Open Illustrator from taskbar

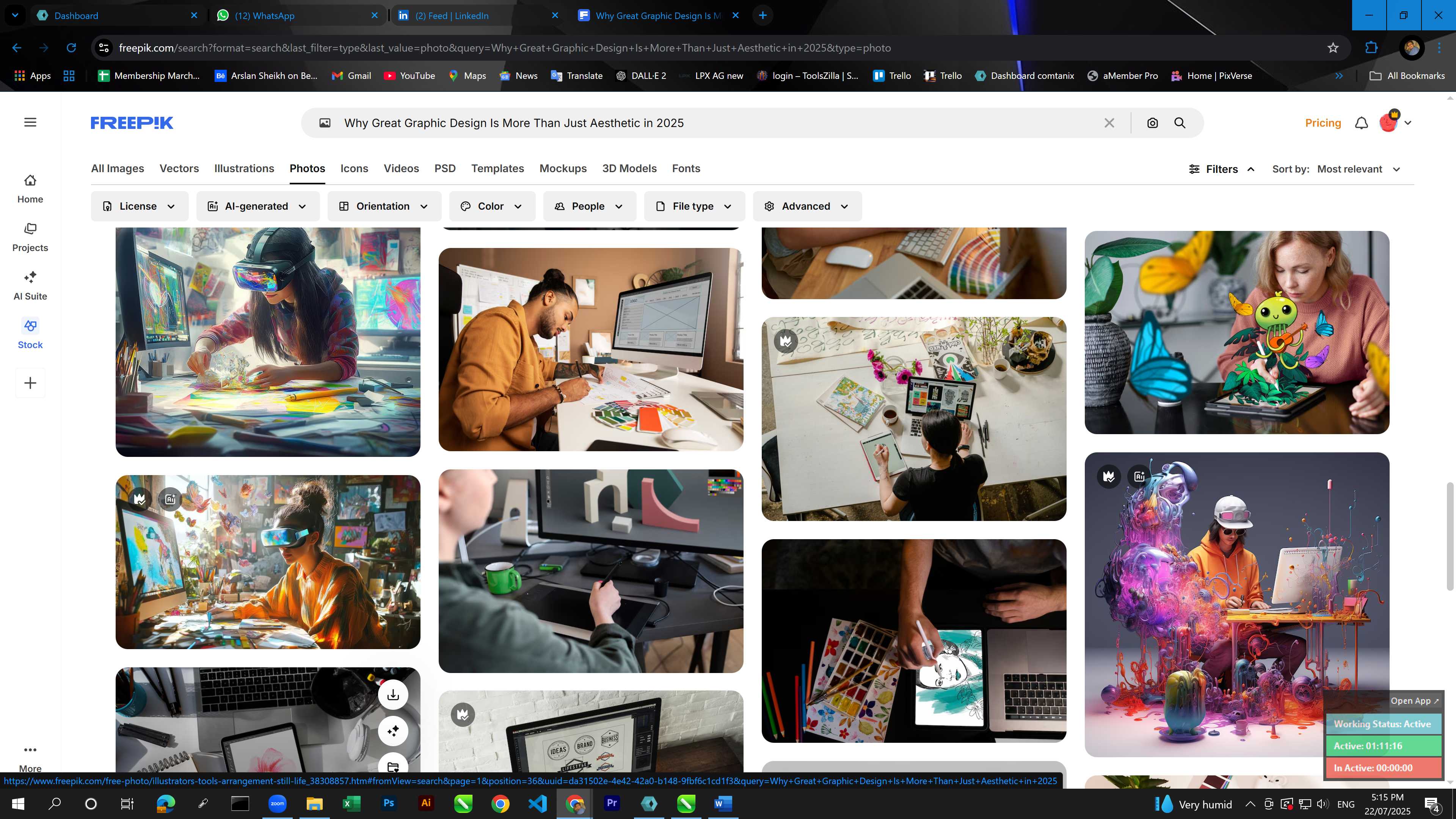[425, 803]
